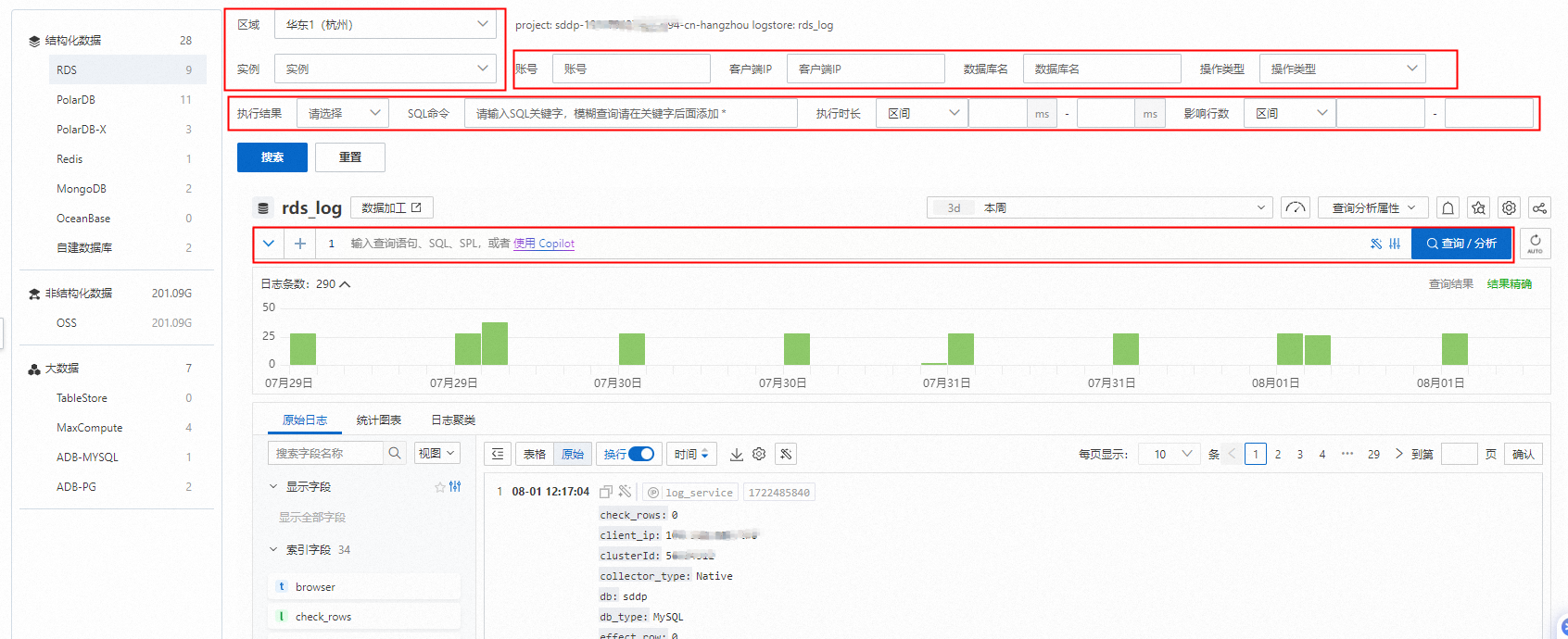Open the 影响行数 区间 dropdown
The width and height of the screenshot is (1568, 639).
[x=1289, y=113]
